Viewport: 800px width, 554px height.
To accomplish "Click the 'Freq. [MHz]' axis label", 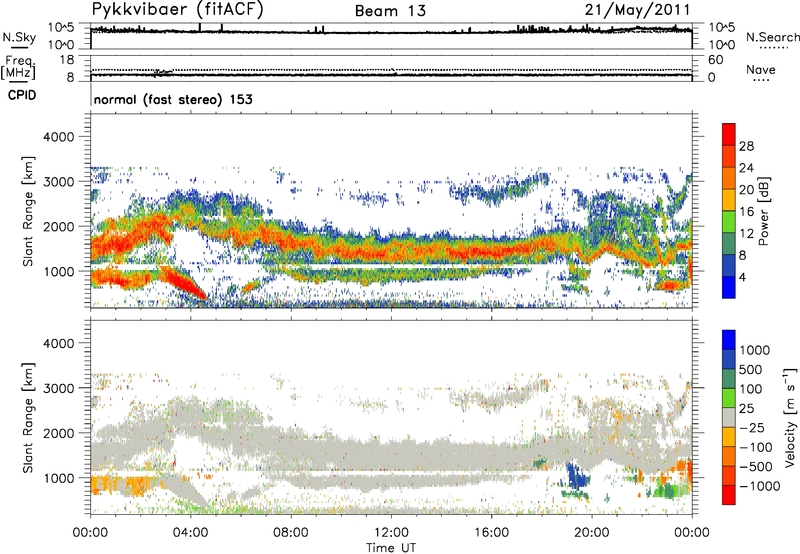I will [x=18, y=68].
